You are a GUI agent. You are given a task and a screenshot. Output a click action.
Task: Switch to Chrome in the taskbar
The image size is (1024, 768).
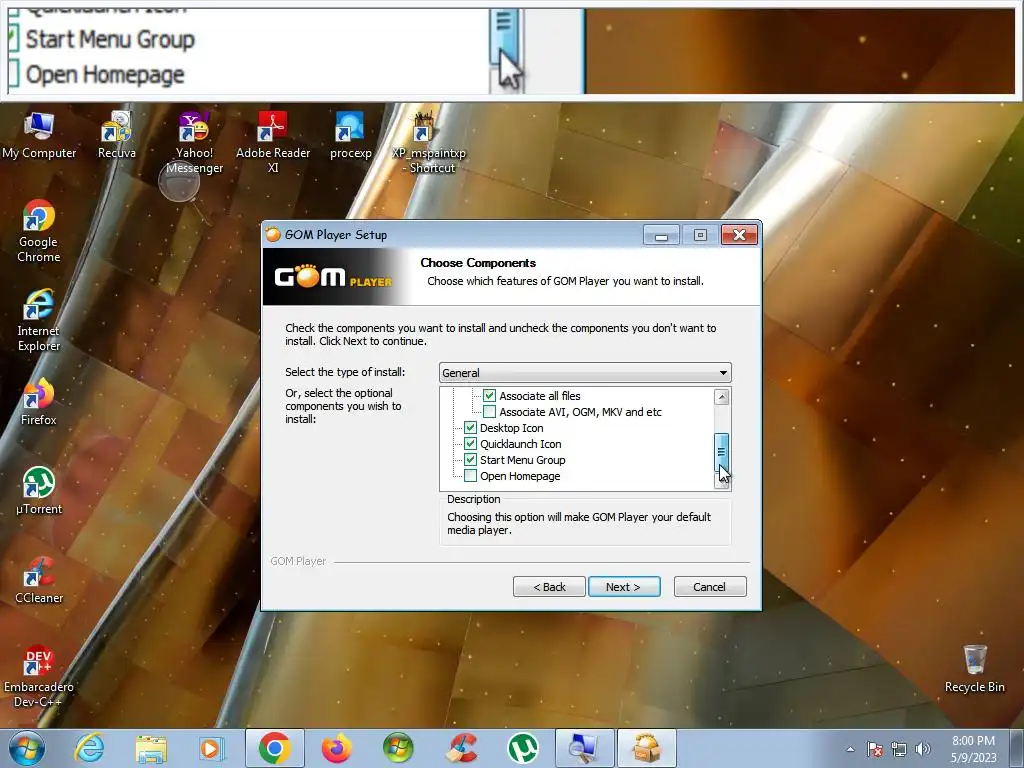274,748
